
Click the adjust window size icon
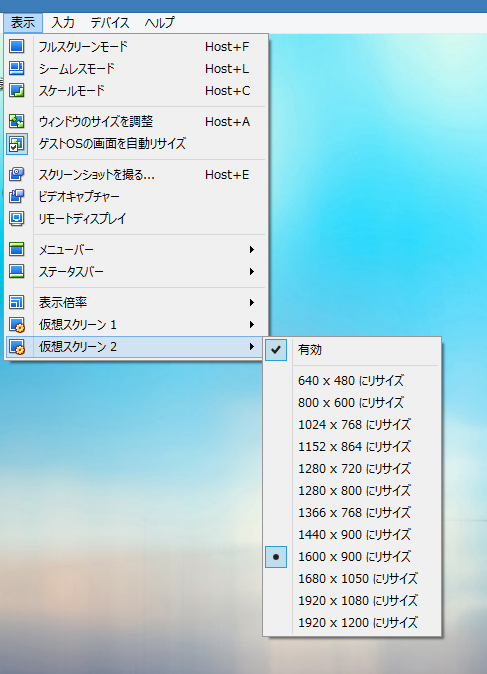pyautogui.click(x=17, y=121)
